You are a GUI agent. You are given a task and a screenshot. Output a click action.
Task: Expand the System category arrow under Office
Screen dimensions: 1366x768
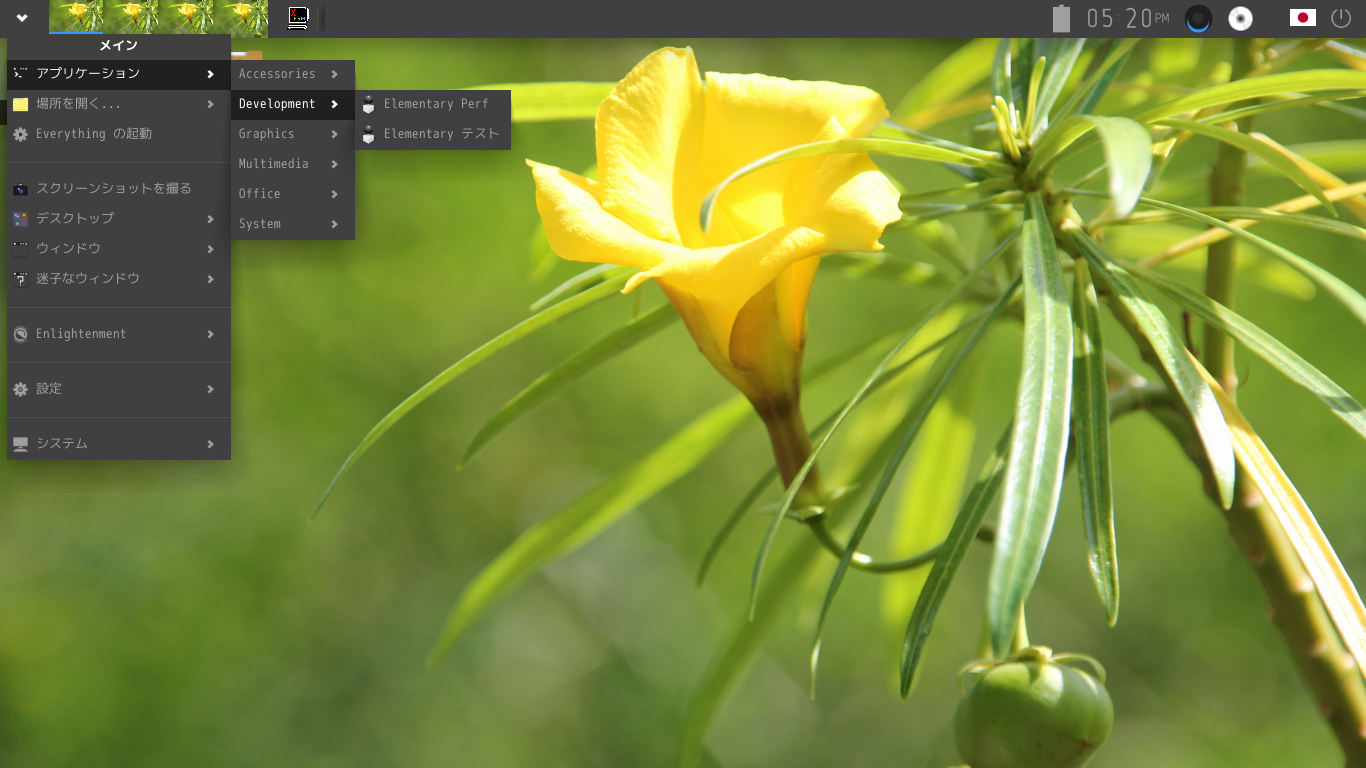[x=334, y=224]
